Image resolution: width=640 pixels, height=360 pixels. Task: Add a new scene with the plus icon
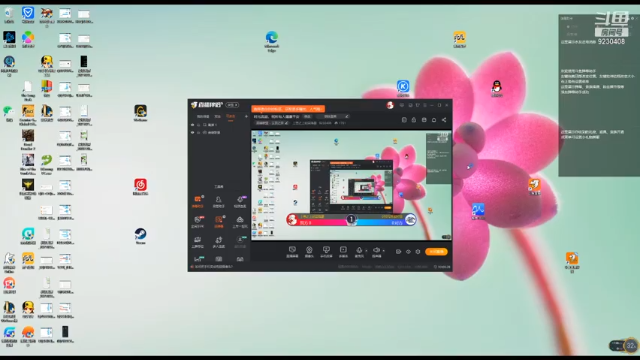[x=246, y=117]
